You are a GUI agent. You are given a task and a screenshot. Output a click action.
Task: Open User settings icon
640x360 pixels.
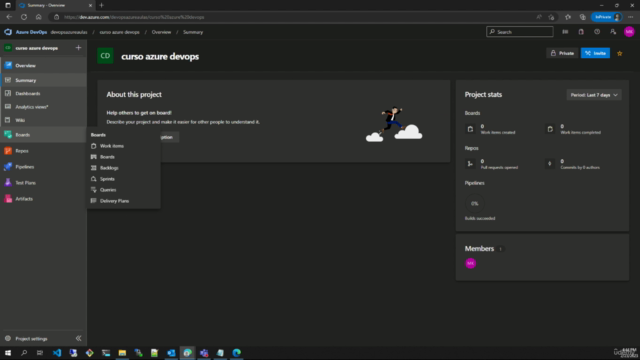pyautogui.click(x=613, y=32)
